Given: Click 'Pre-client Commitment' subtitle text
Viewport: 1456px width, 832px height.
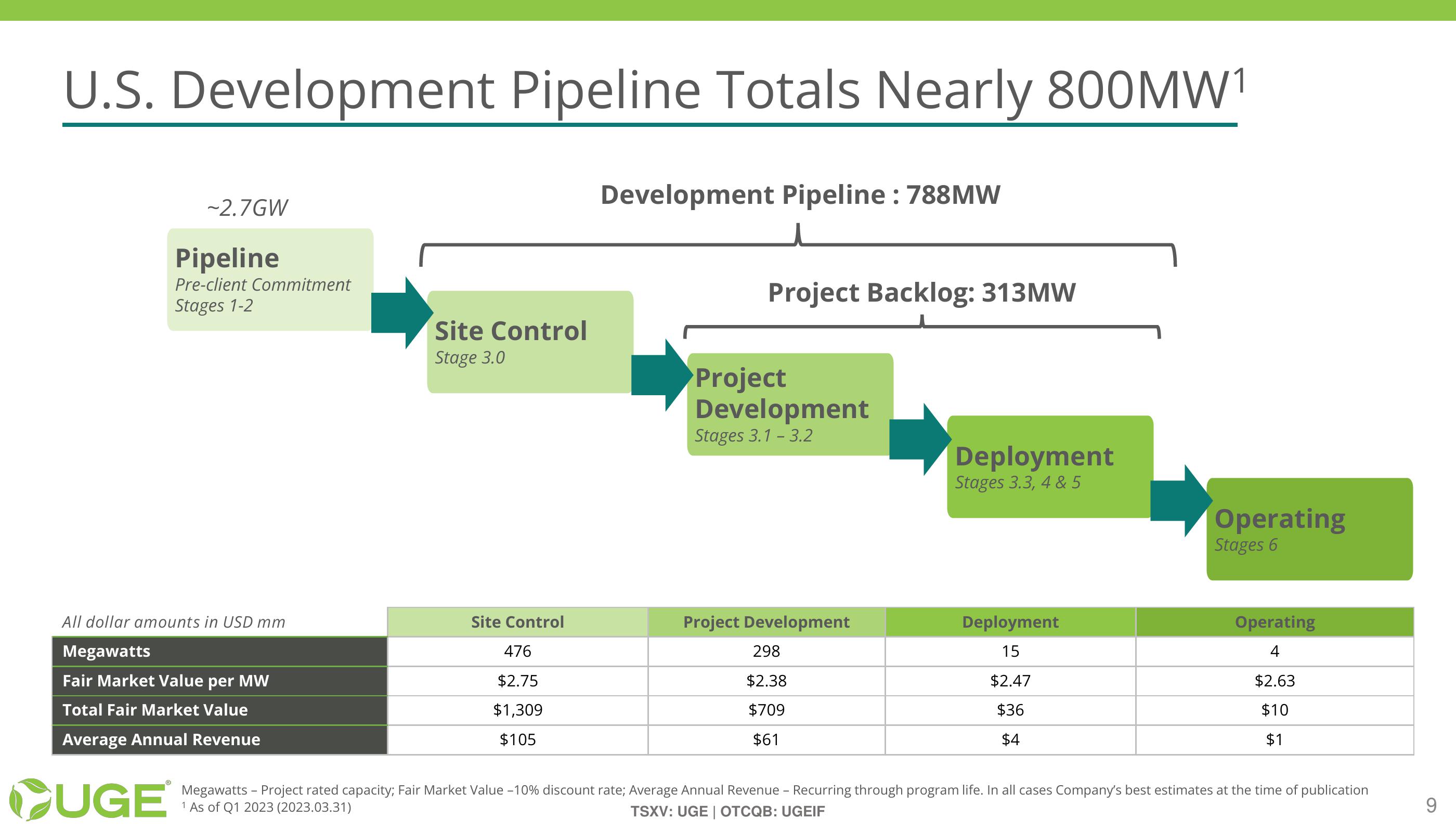Looking at the screenshot, I should pyautogui.click(x=263, y=284).
